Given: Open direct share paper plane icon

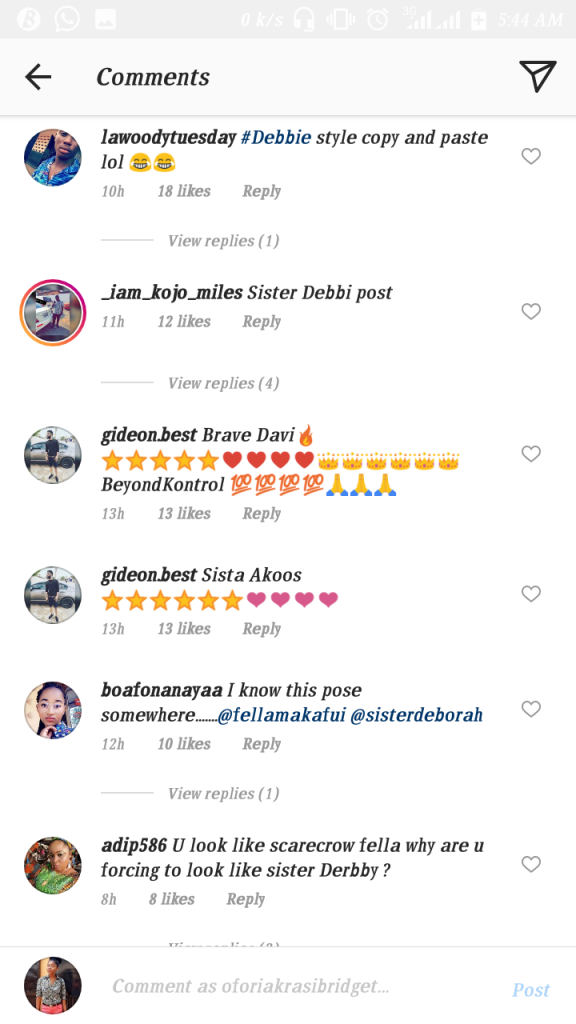Looking at the screenshot, I should [537, 76].
